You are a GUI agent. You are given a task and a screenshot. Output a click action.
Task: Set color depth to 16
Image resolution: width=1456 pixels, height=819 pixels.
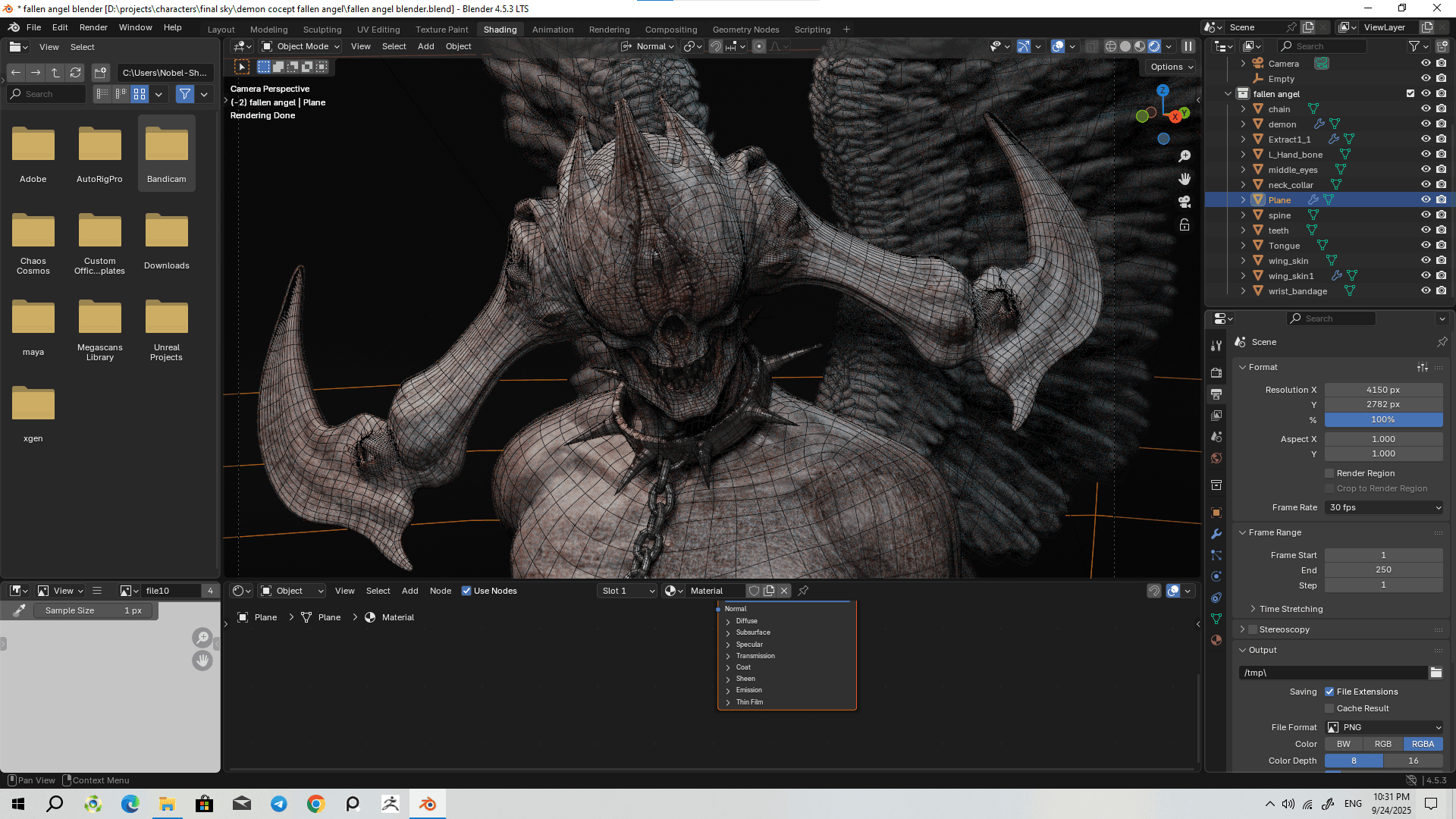1414,761
